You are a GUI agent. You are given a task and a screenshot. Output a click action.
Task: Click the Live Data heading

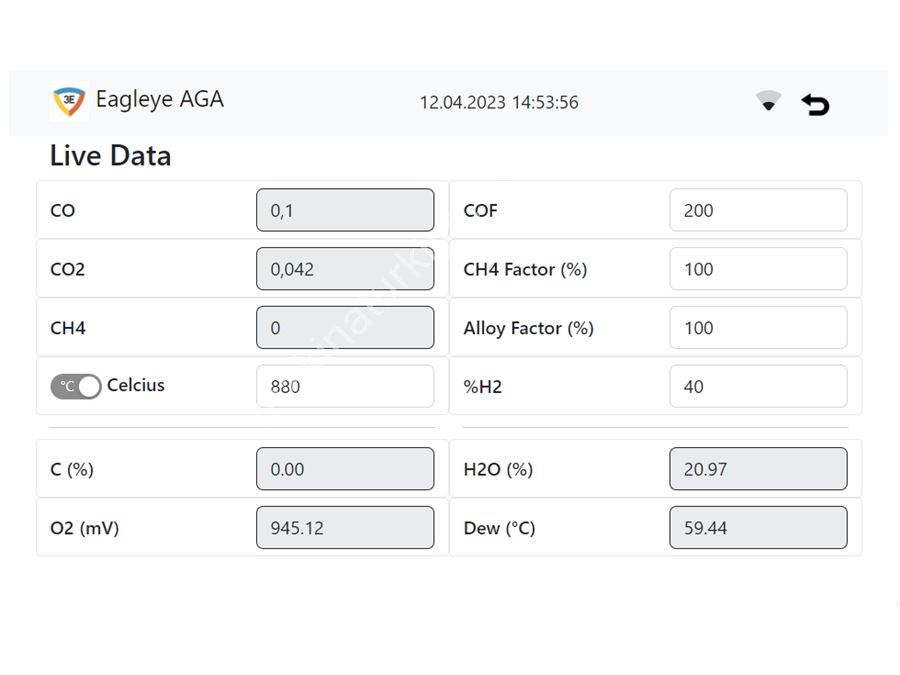click(x=110, y=156)
